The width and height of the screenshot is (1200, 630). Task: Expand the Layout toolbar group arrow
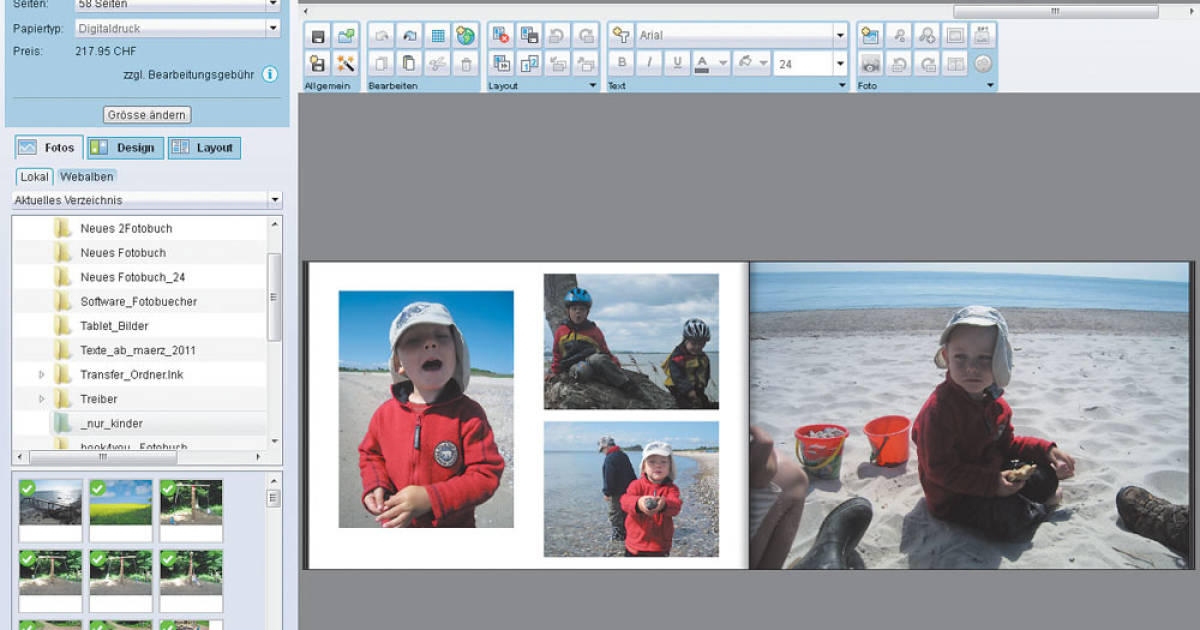point(593,86)
